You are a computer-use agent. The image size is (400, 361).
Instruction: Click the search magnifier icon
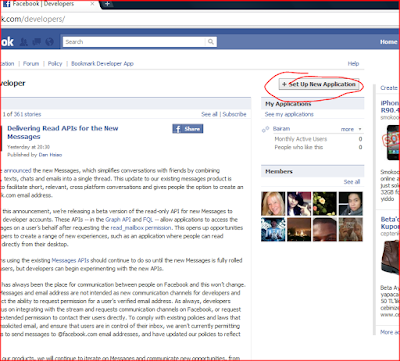pyautogui.click(x=211, y=42)
